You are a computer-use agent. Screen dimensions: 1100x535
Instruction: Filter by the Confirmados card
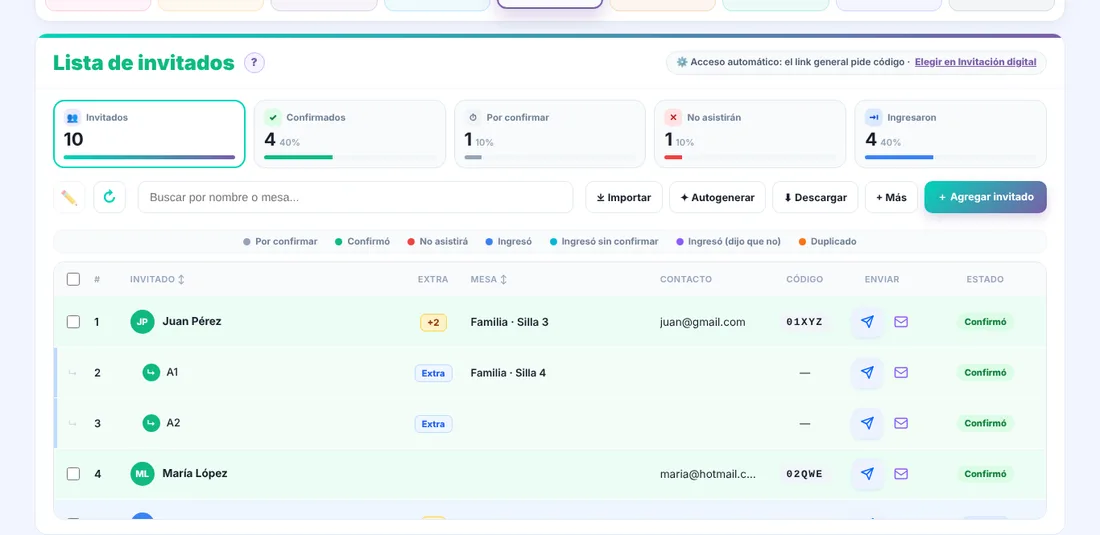click(349, 134)
